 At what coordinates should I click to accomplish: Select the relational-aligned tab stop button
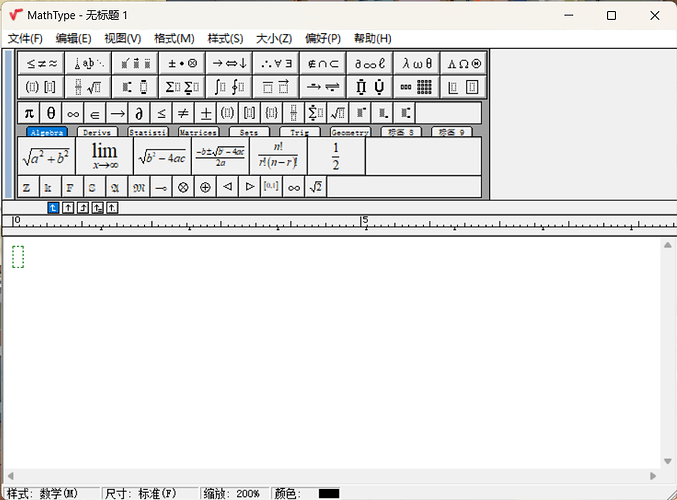coord(97,208)
